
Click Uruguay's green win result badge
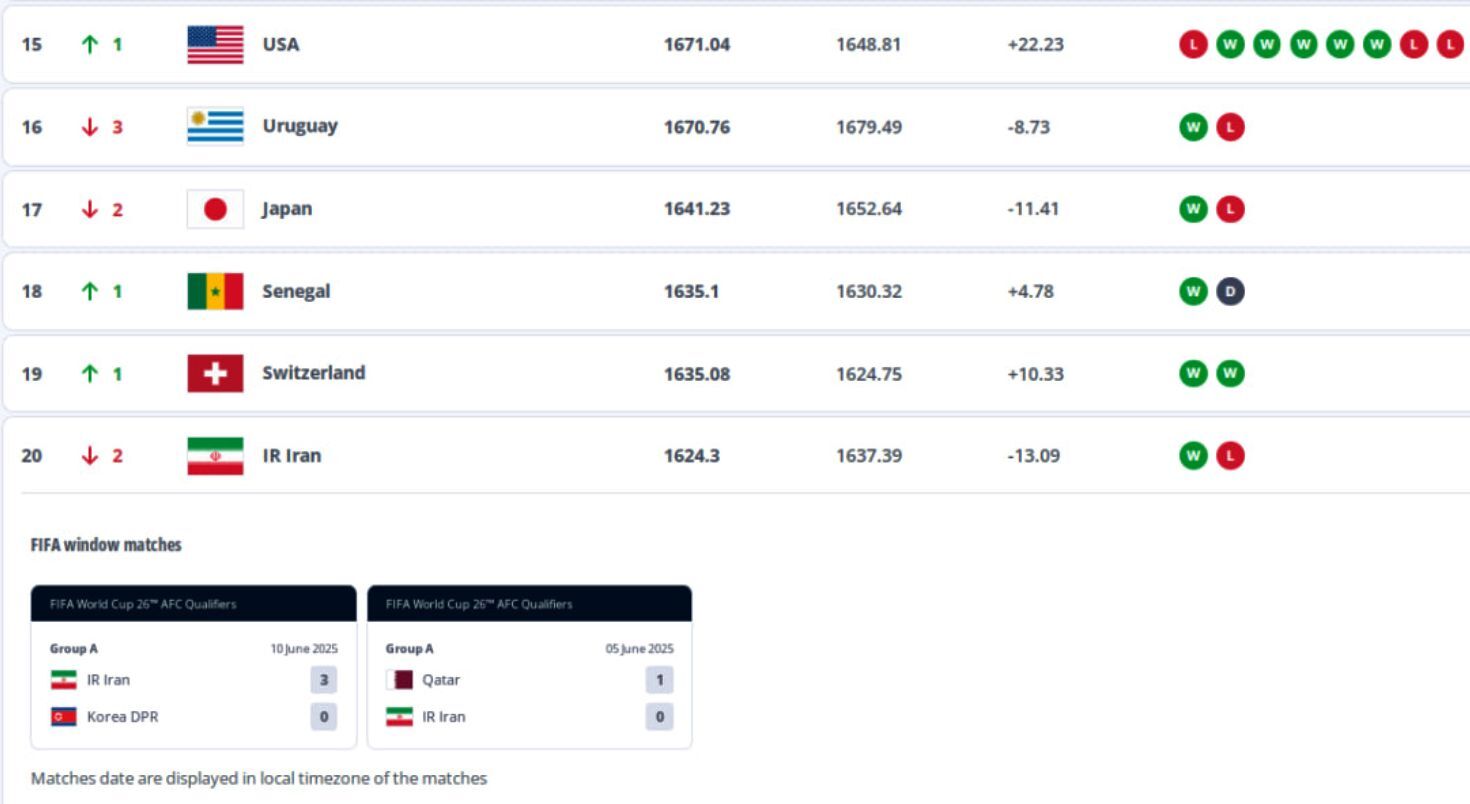point(1193,127)
